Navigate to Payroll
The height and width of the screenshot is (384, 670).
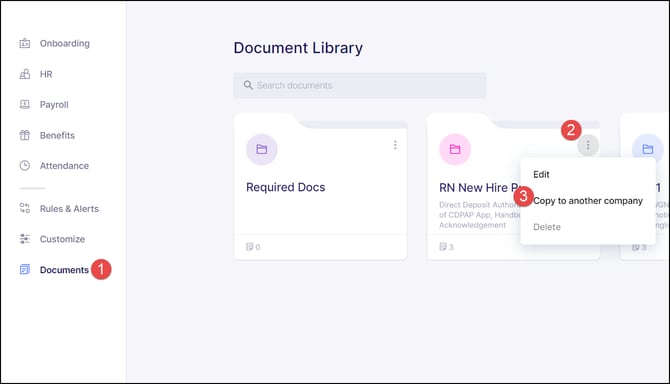coord(54,104)
